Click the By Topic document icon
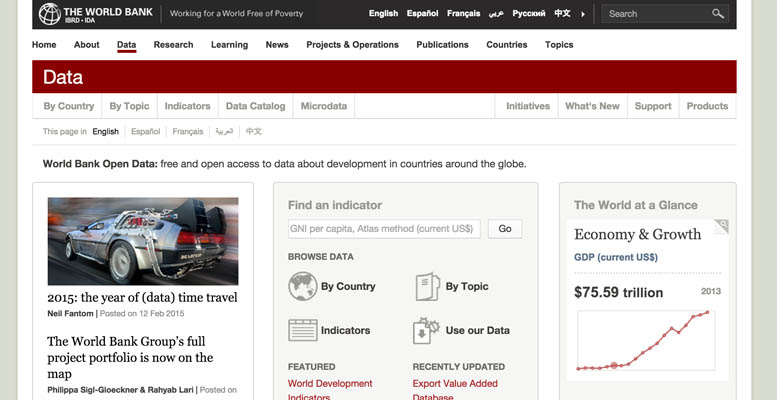Viewport: 777px width, 400px height. (x=427, y=287)
